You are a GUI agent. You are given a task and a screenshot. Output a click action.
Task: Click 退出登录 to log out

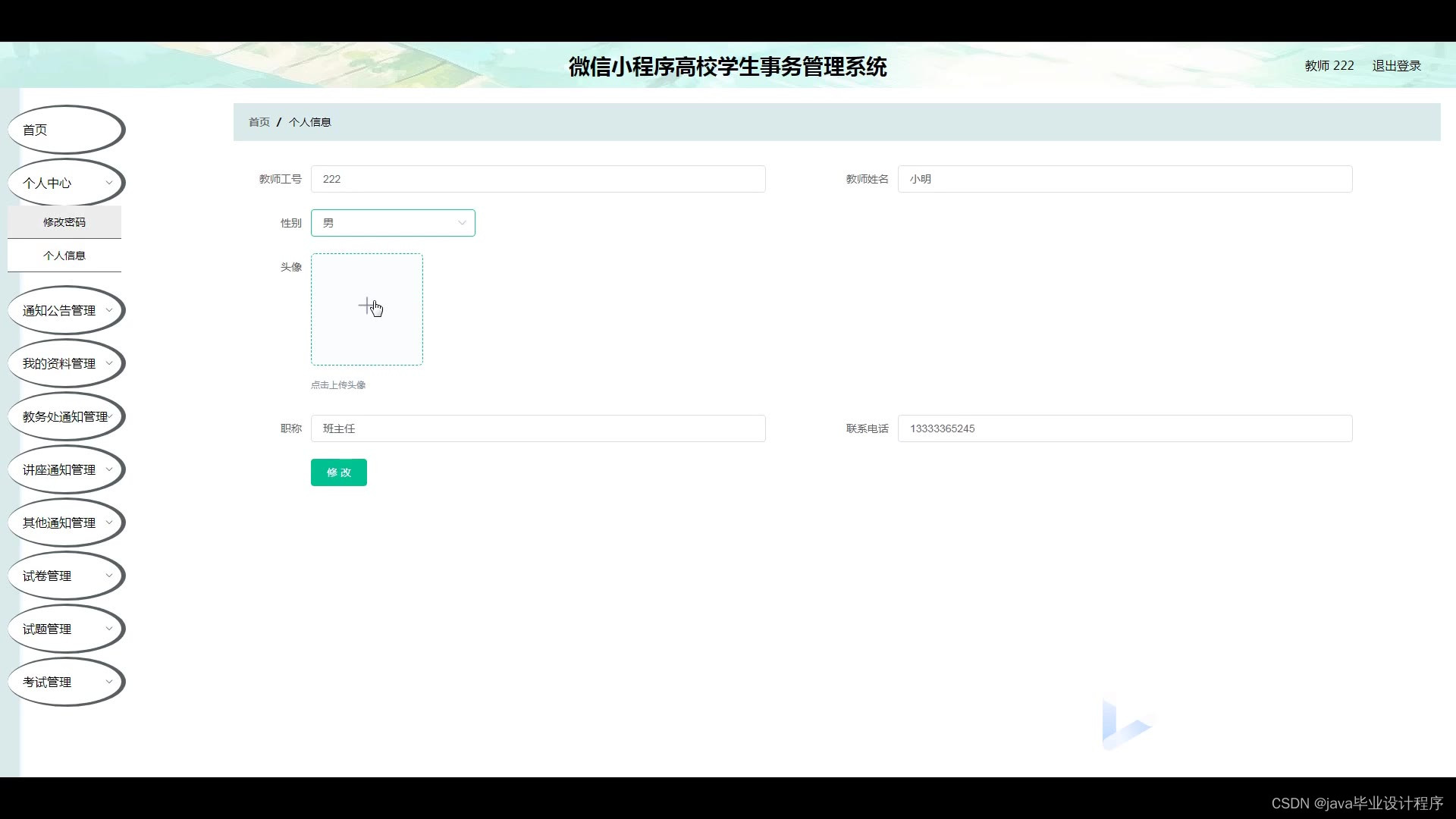point(1396,65)
